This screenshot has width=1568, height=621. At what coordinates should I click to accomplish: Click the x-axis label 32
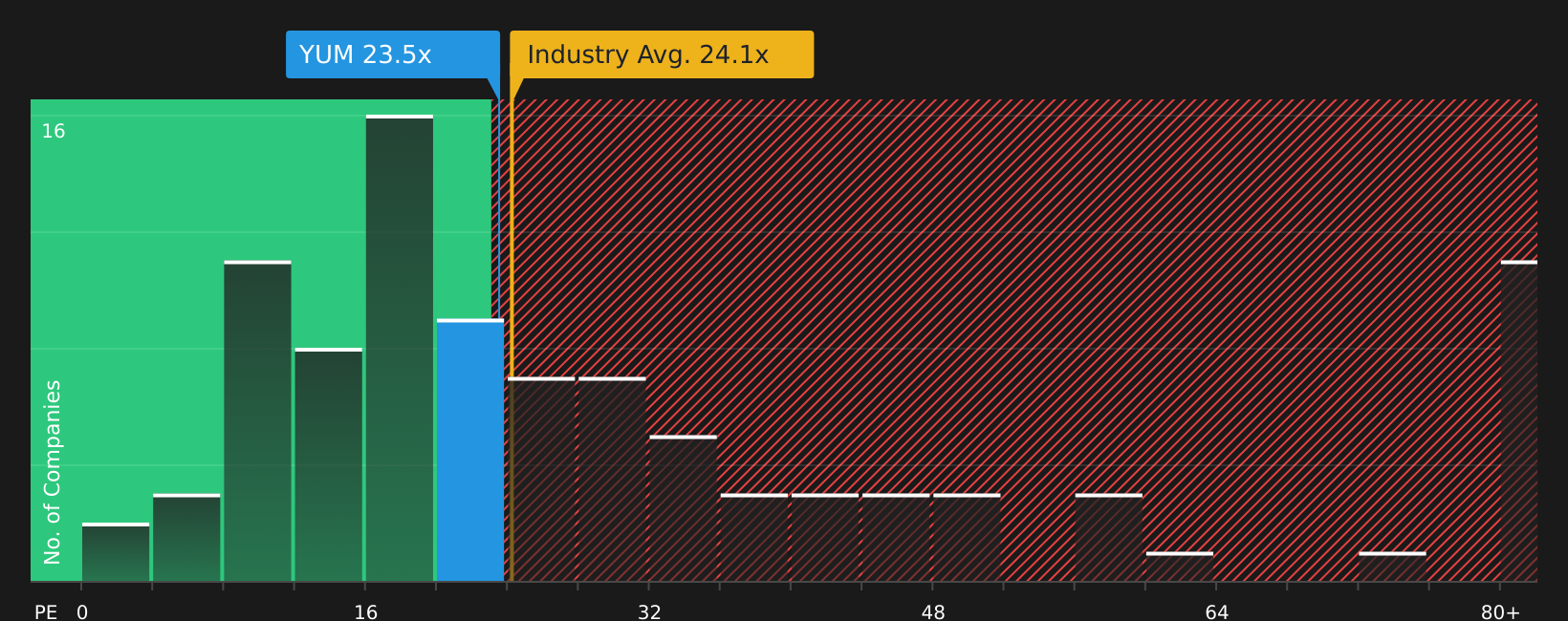(649, 611)
